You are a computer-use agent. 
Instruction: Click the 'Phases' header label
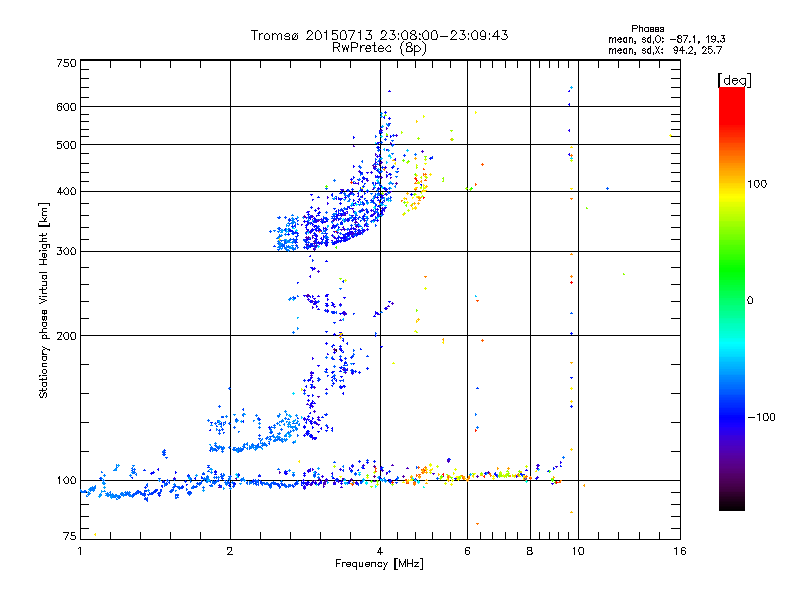(647, 29)
